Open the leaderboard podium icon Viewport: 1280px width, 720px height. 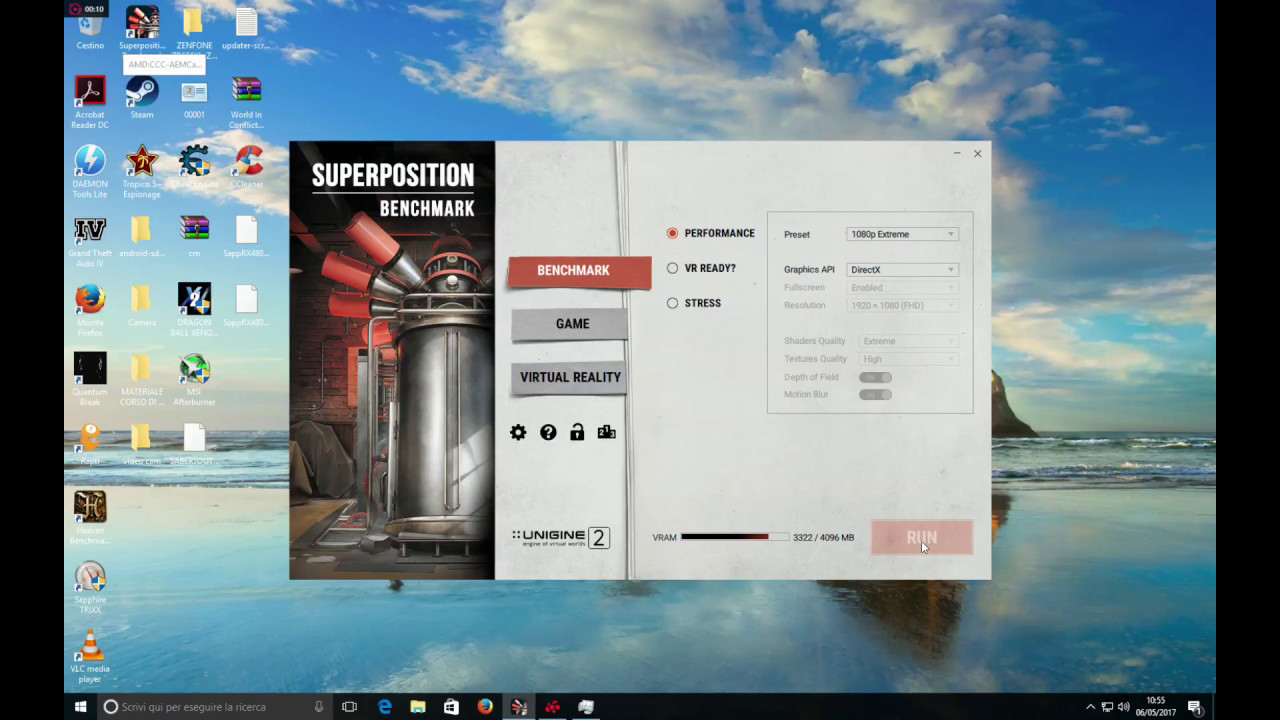click(606, 432)
